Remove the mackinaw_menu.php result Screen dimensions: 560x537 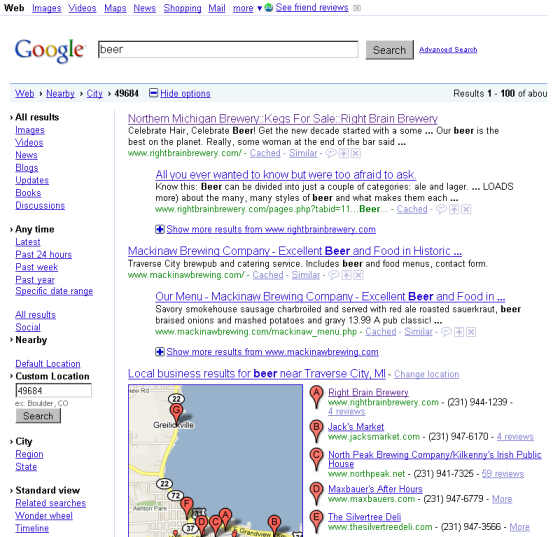coord(471,332)
